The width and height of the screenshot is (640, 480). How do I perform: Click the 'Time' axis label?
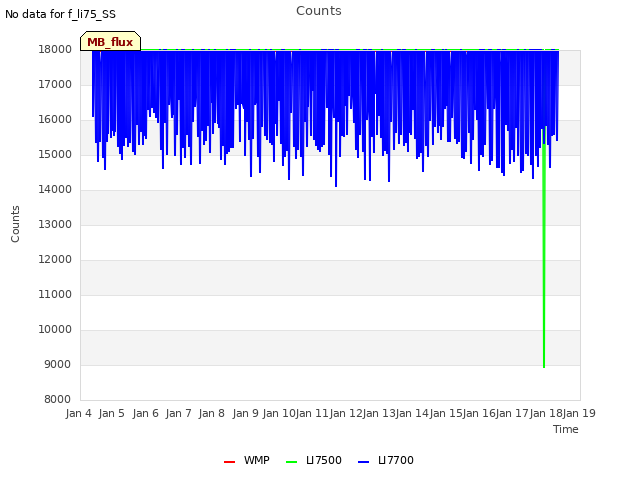[x=566, y=429]
